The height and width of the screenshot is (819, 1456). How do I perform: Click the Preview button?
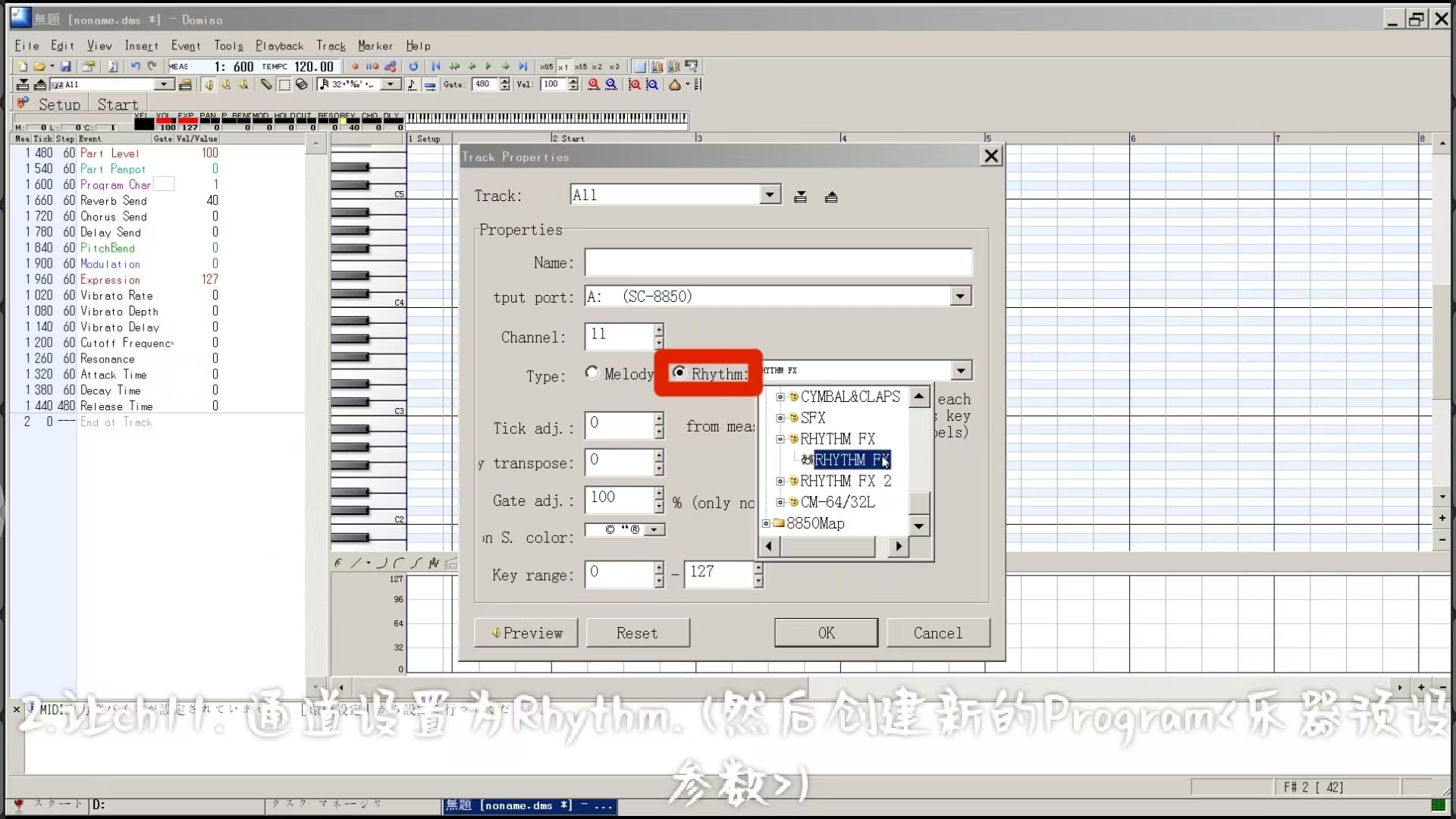pos(526,633)
